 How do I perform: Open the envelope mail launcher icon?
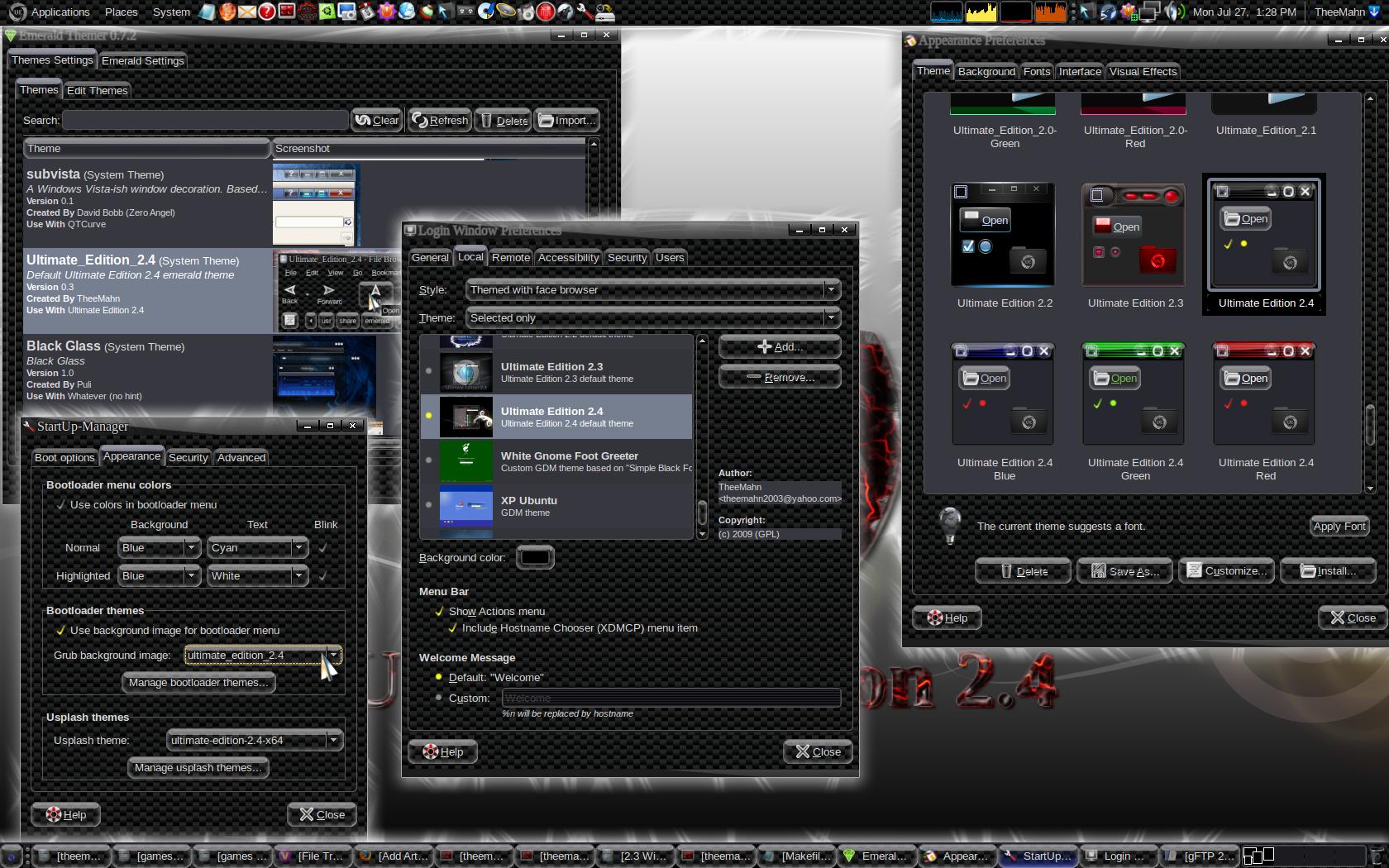(x=246, y=12)
